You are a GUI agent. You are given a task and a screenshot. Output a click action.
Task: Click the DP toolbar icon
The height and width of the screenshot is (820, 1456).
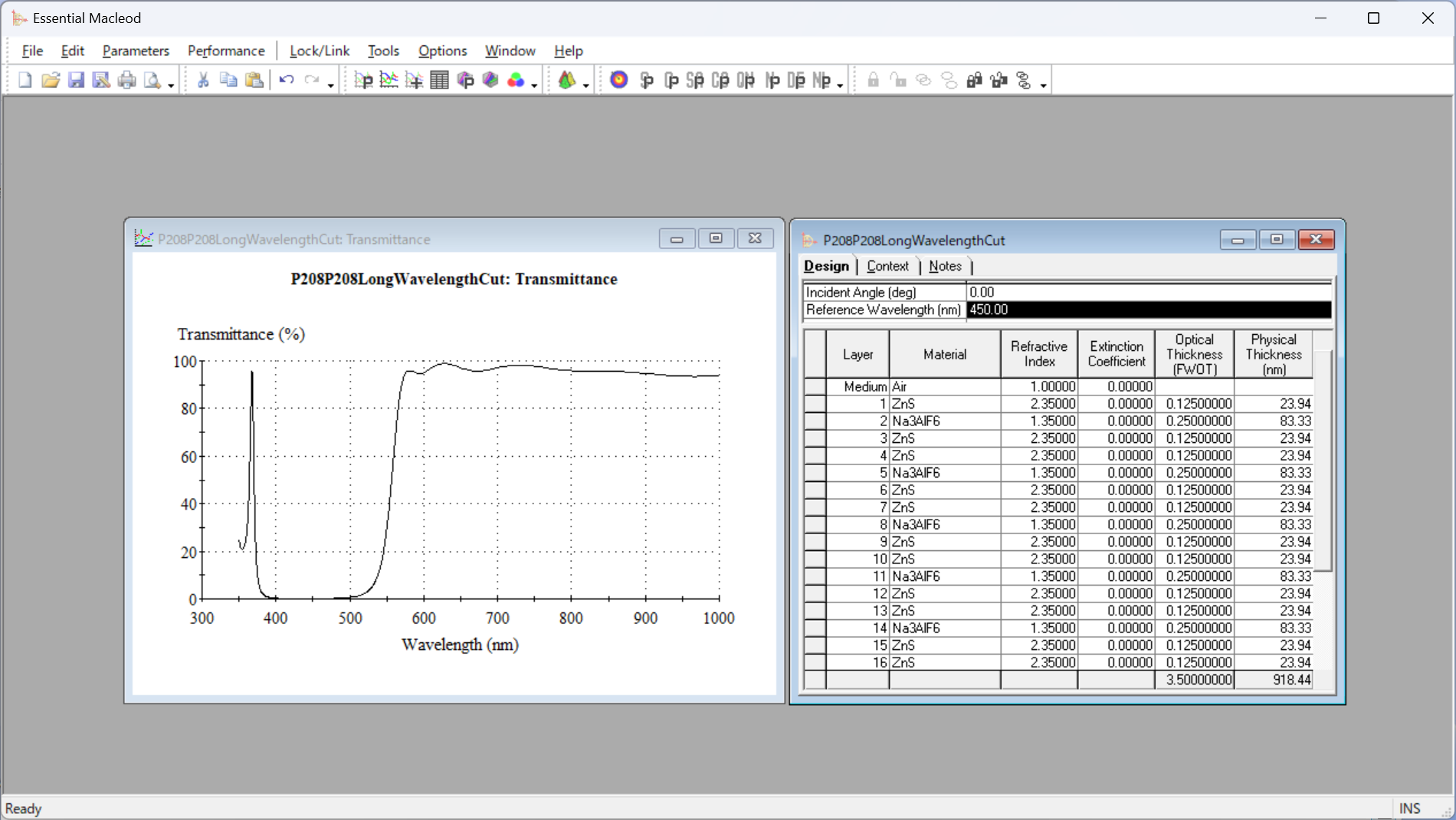coord(796,80)
